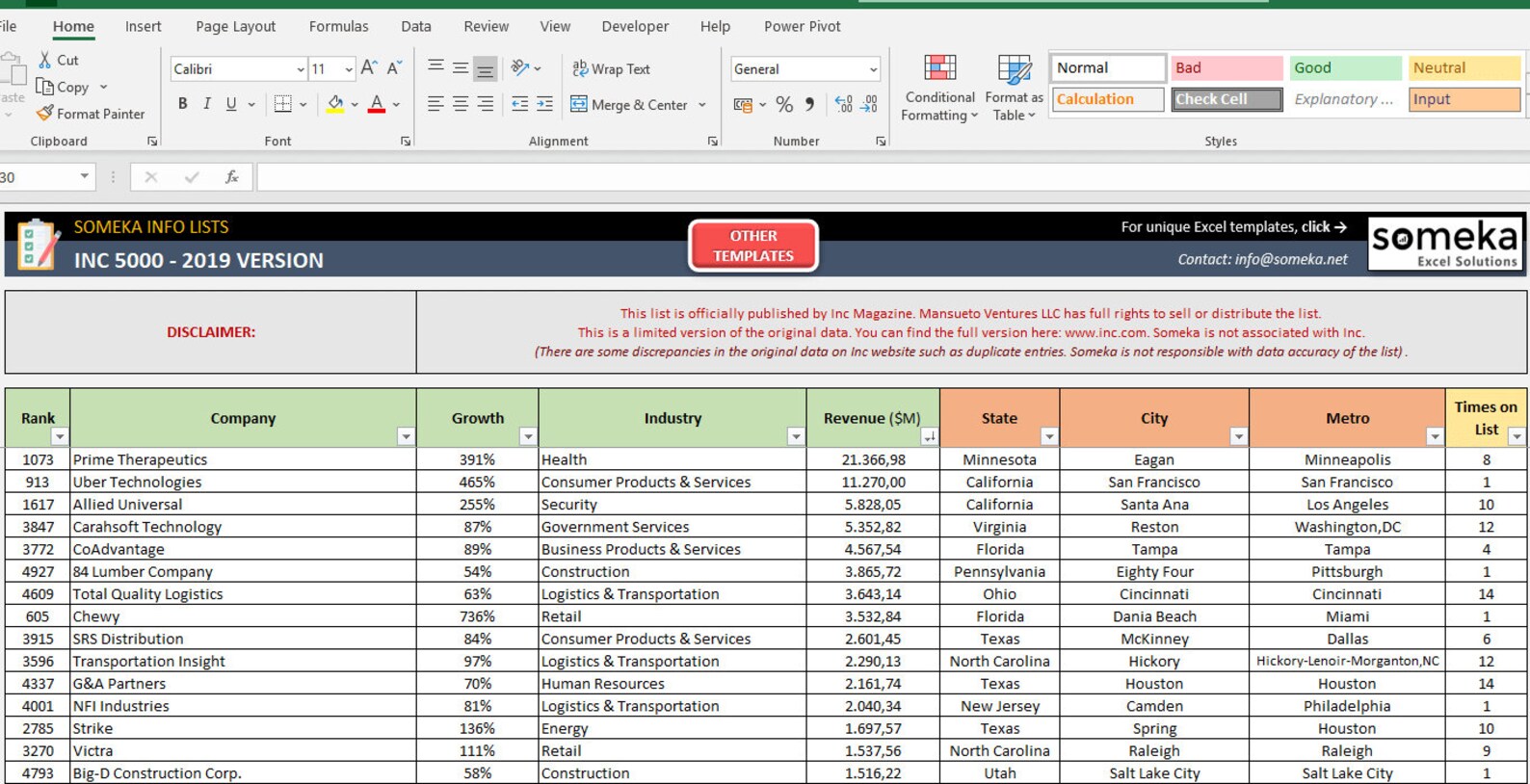Apply the Normal cell style

[1108, 68]
